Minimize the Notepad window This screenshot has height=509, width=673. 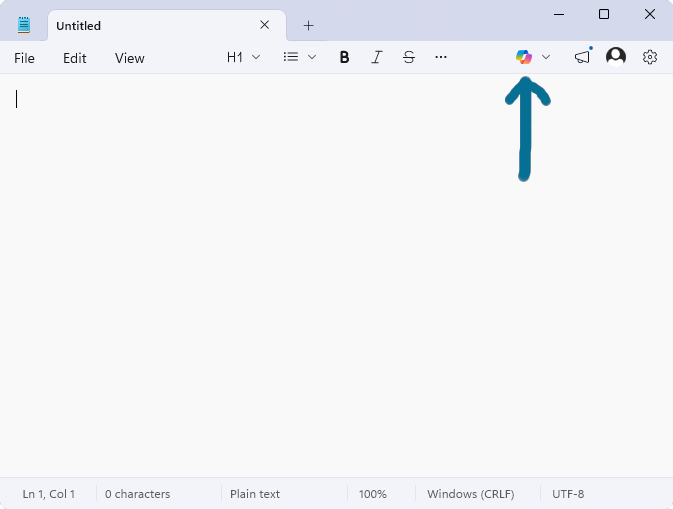[x=559, y=14]
